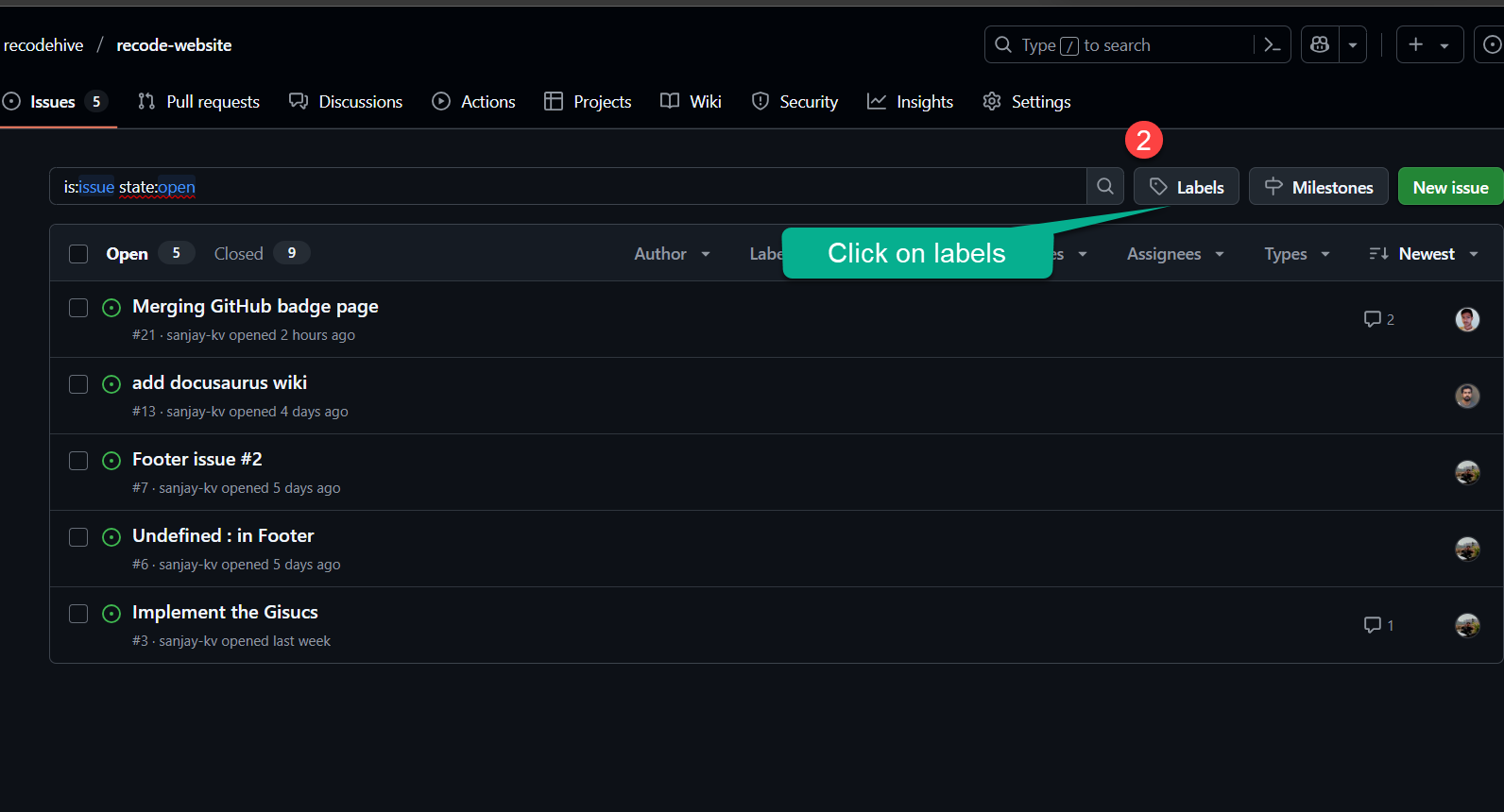Click the search magnifier button beside filter
The image size is (1504, 812).
1105,186
